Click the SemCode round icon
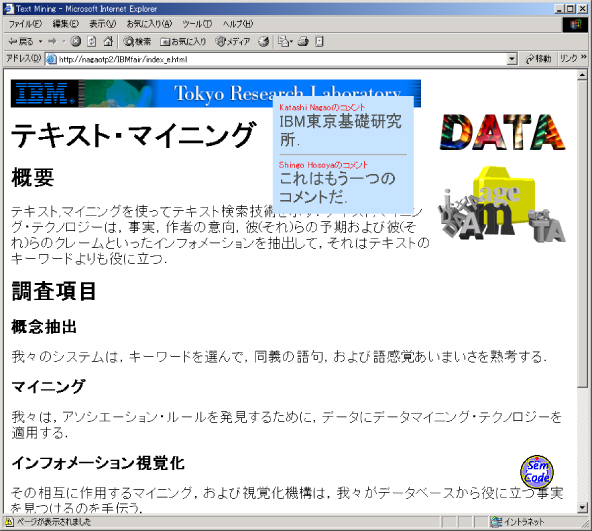The image size is (592, 531). (537, 472)
